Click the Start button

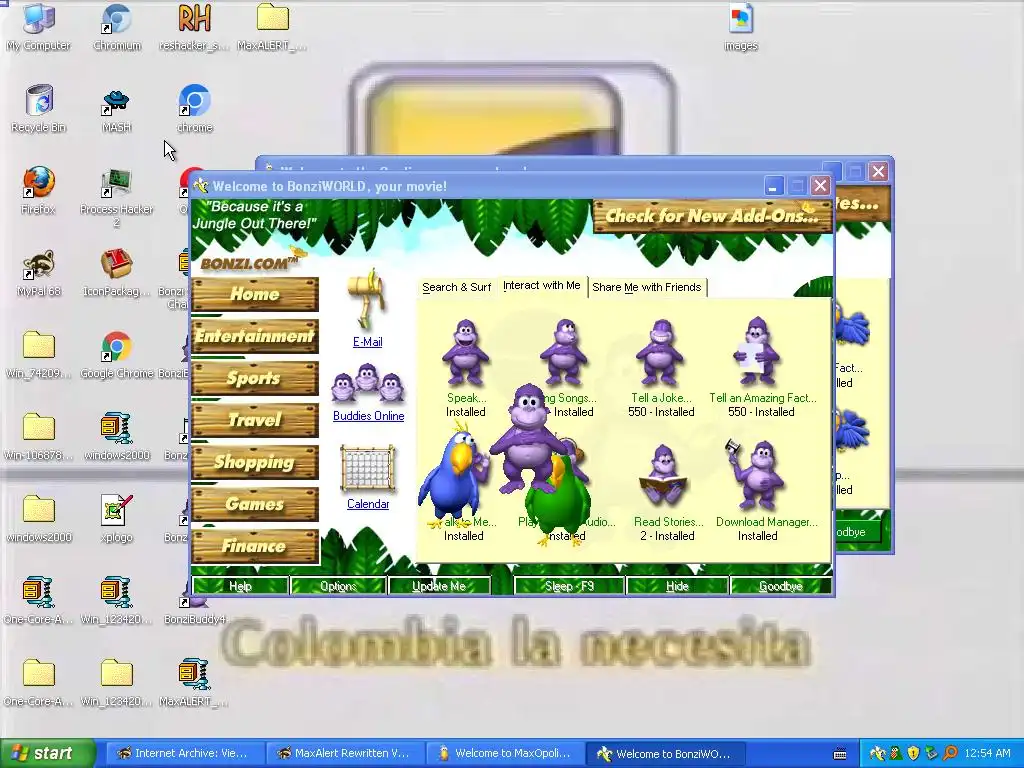point(47,754)
